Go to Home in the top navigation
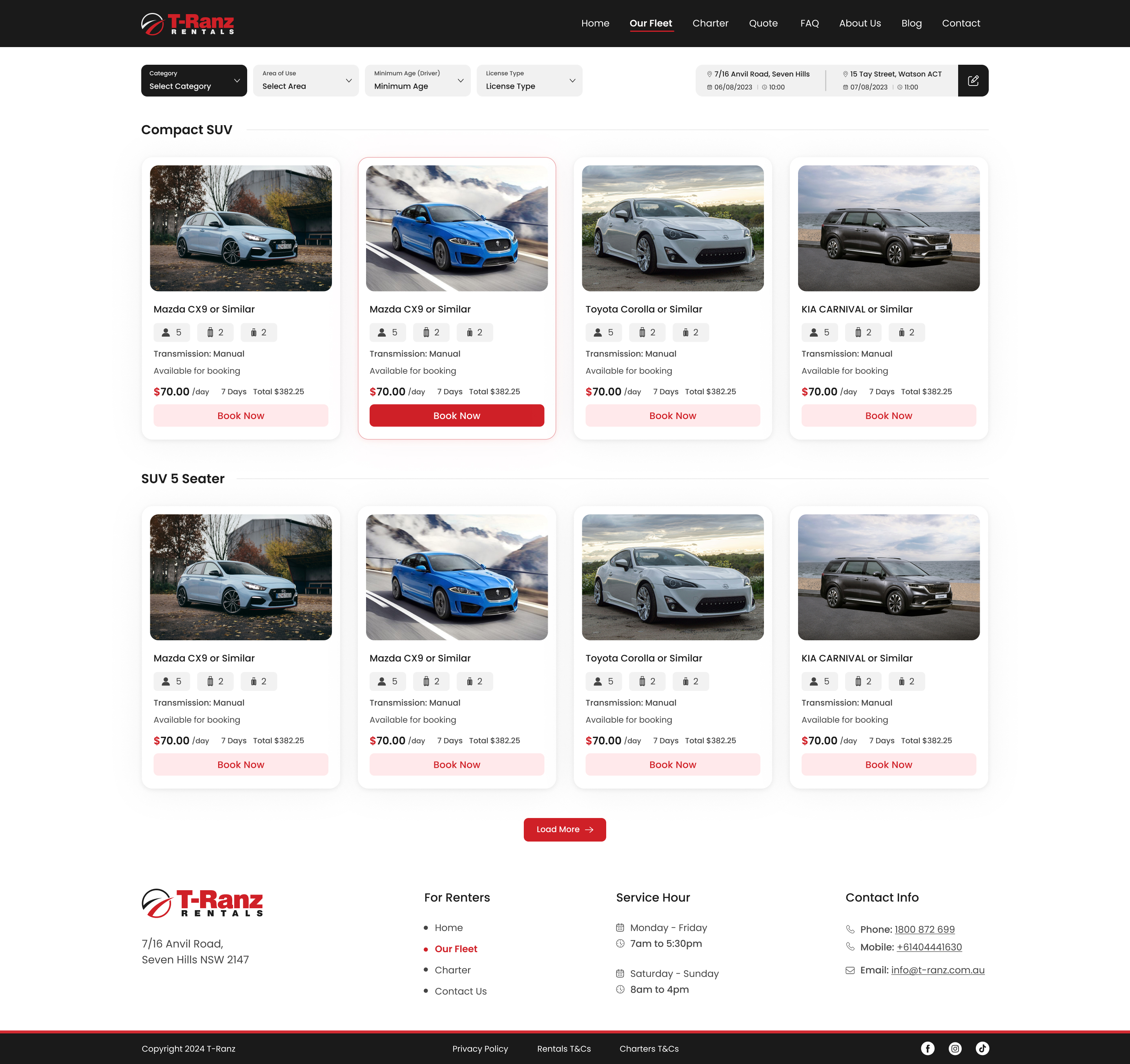 (595, 23)
